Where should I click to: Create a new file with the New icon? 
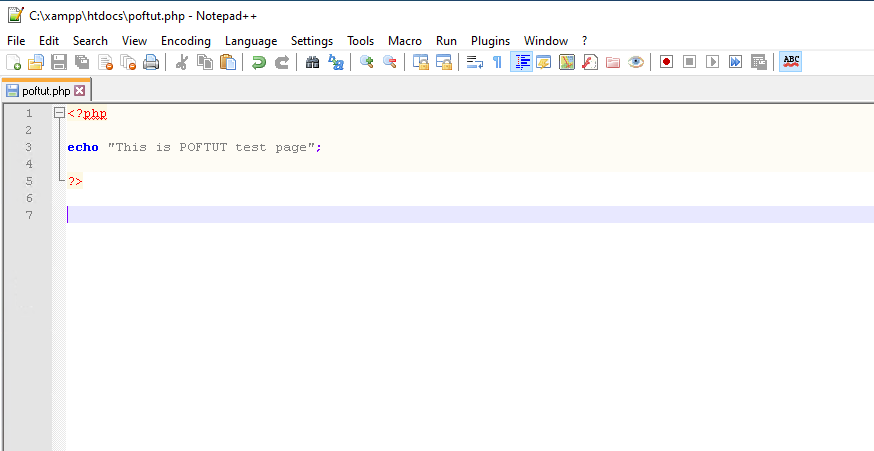pos(13,62)
